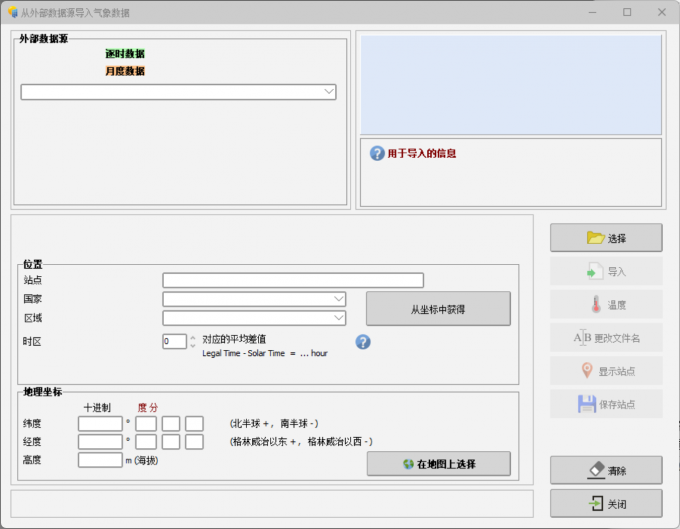The height and width of the screenshot is (529, 680).
Task: Click the light blue info panel
Action: 511,85
